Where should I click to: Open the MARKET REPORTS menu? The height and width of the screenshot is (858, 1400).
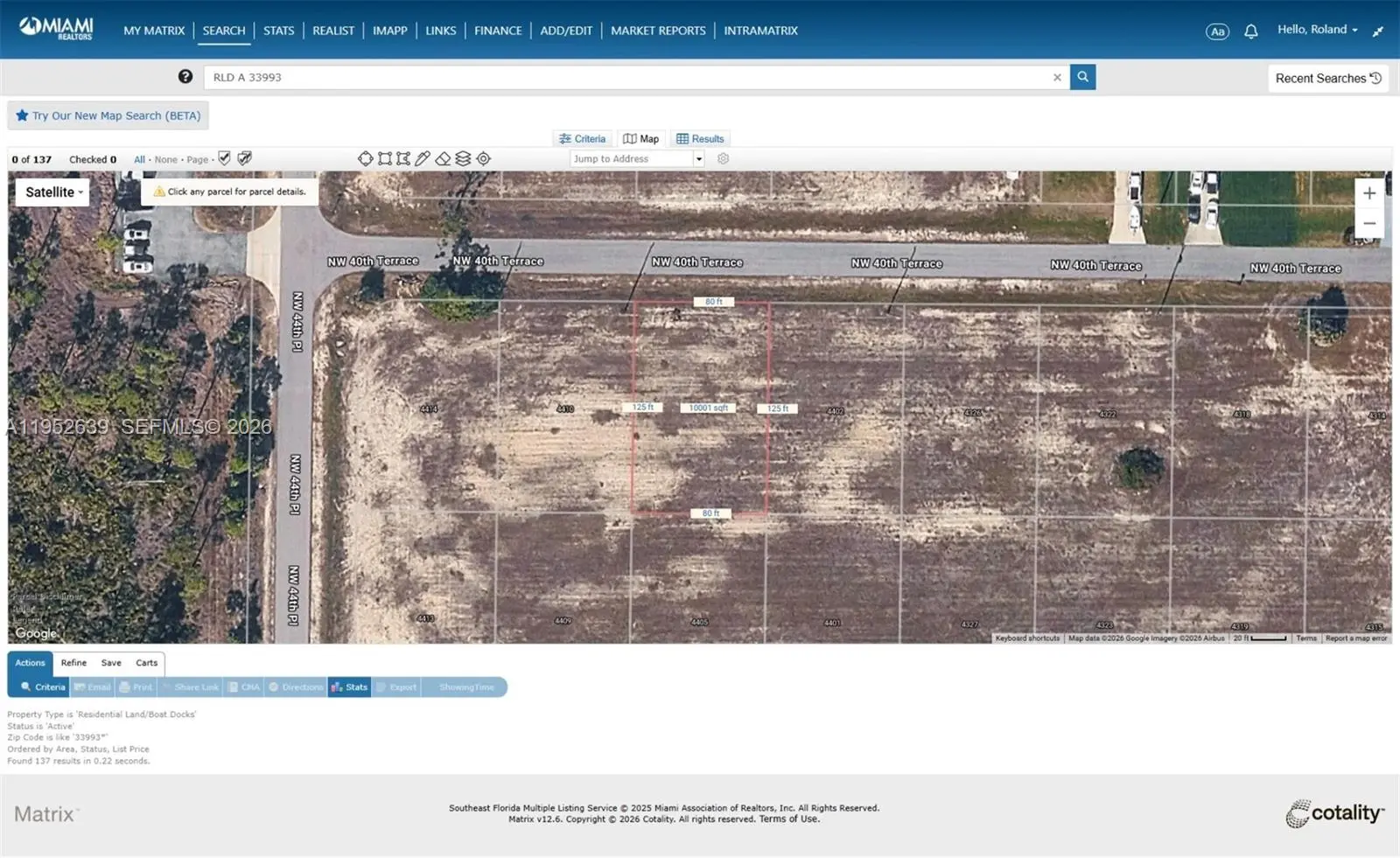(x=658, y=31)
